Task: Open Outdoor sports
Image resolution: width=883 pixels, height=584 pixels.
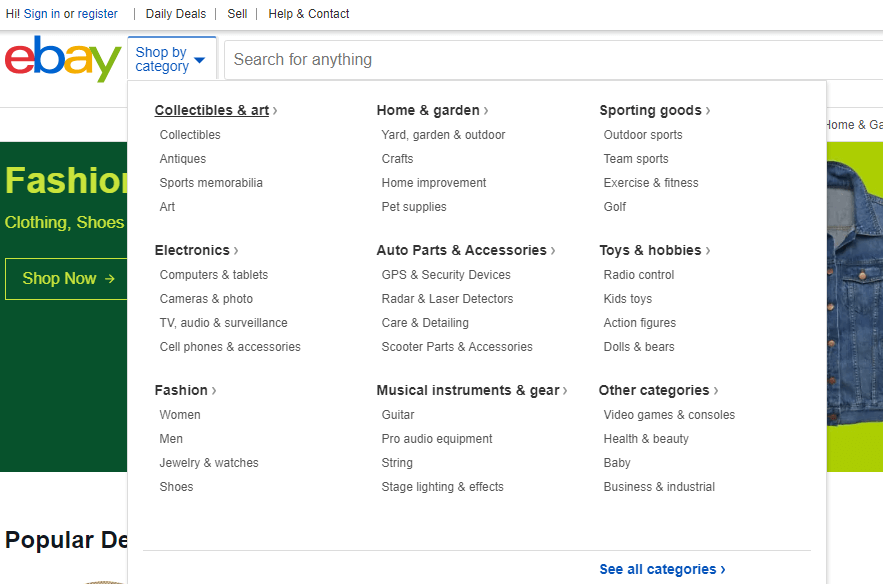Action: click(x=643, y=135)
